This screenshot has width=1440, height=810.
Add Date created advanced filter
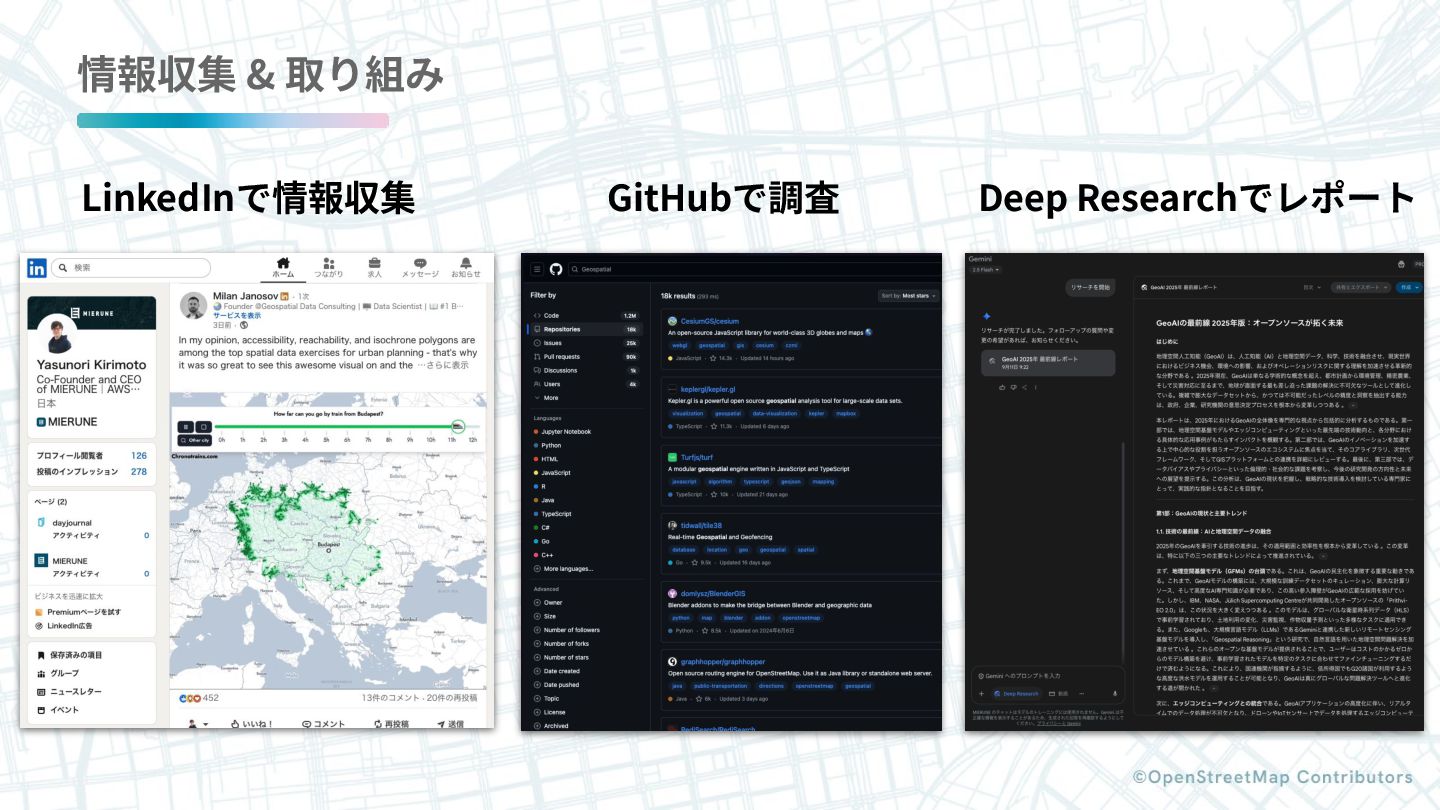pyautogui.click(x=558, y=671)
